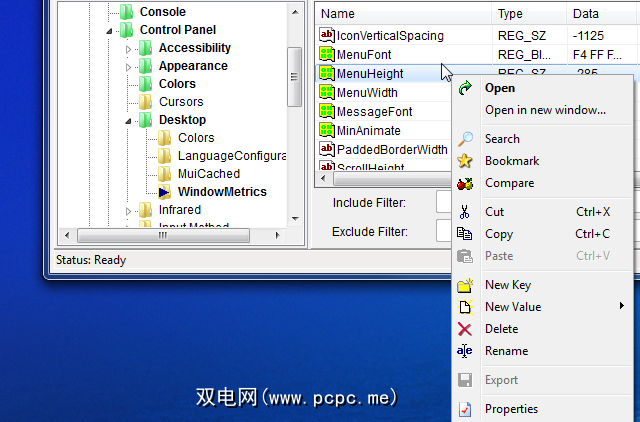This screenshot has width=640, height=422.
Task: Select Bookmark from the context menu
Action: (x=542, y=161)
